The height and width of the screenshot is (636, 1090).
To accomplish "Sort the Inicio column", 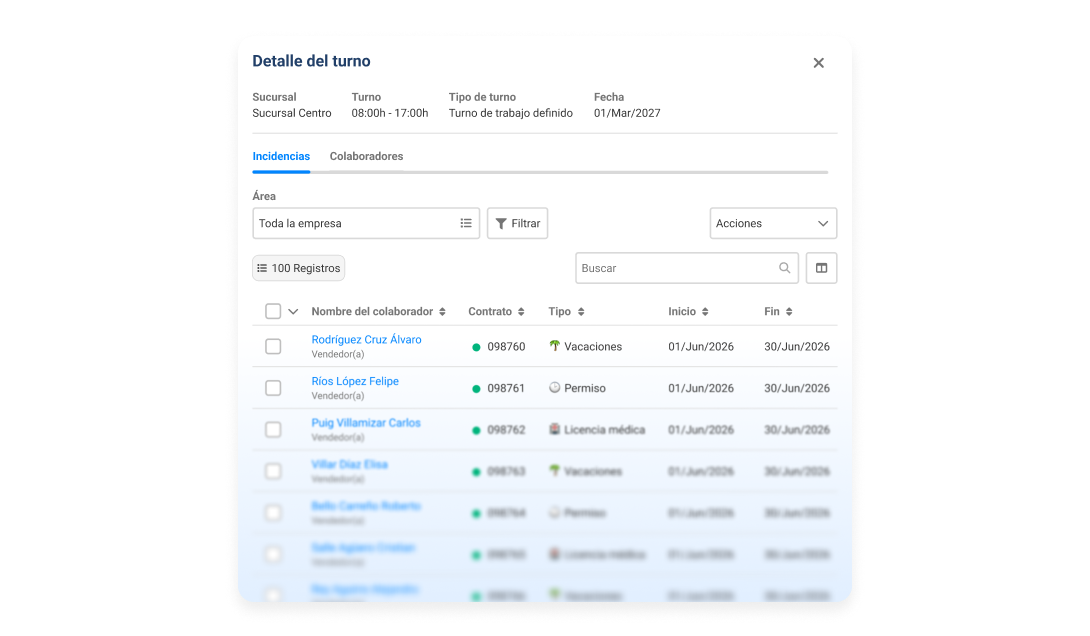I will 705,312.
